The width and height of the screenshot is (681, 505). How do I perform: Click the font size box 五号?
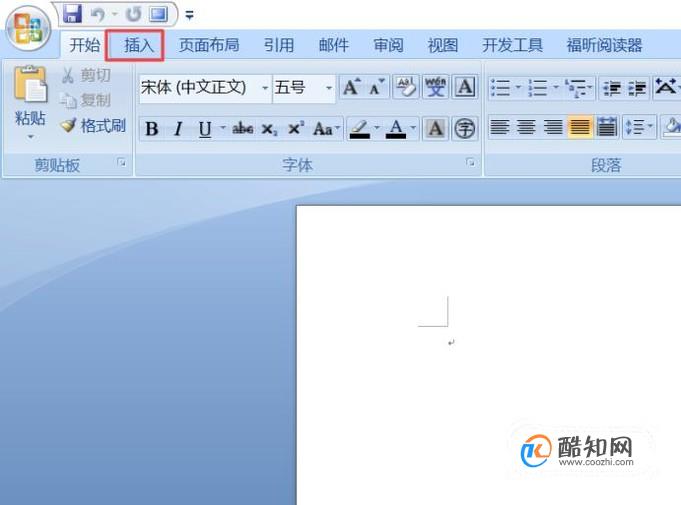(x=298, y=88)
